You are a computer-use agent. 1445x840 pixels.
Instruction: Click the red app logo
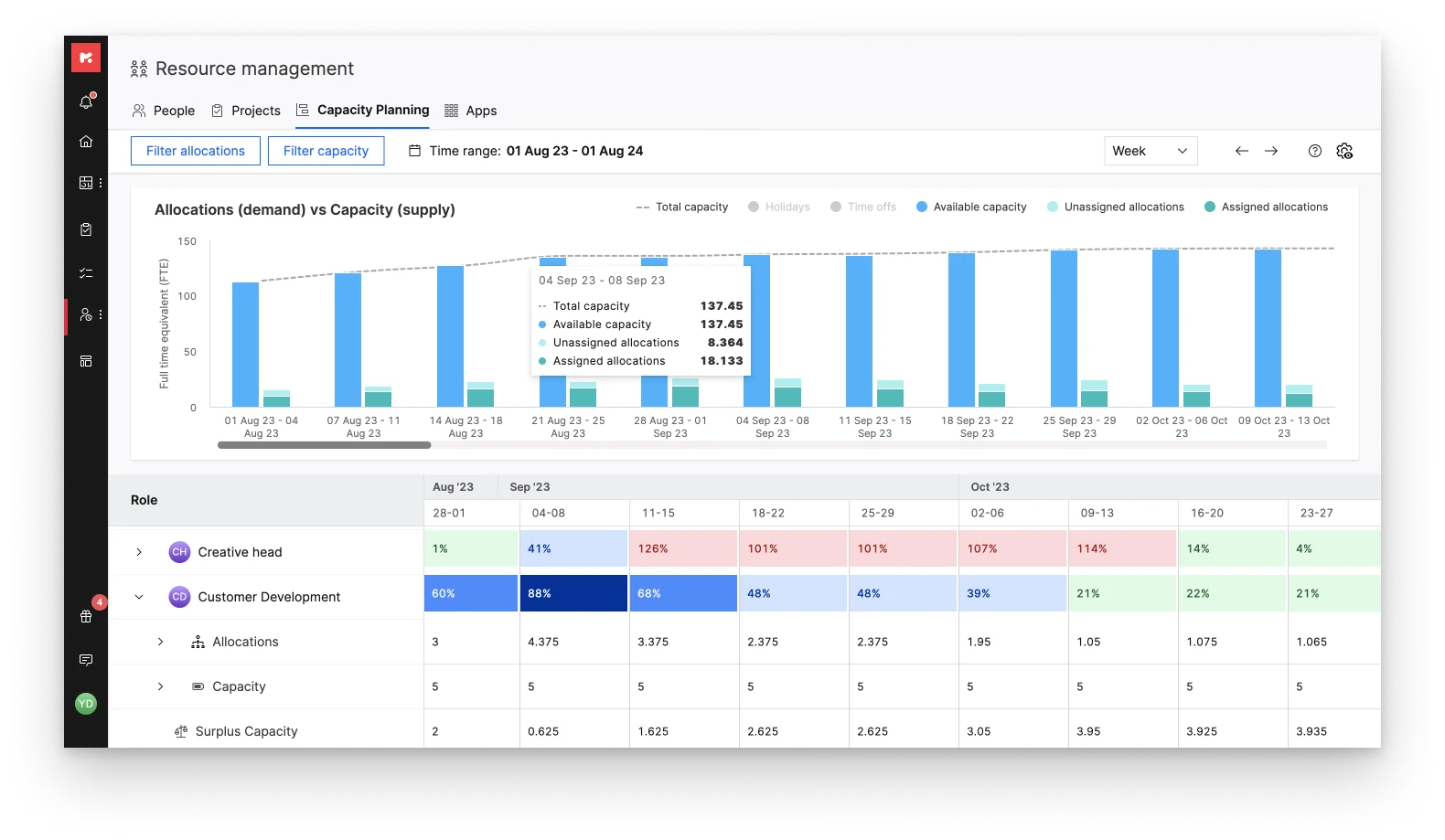pyautogui.click(x=86, y=58)
